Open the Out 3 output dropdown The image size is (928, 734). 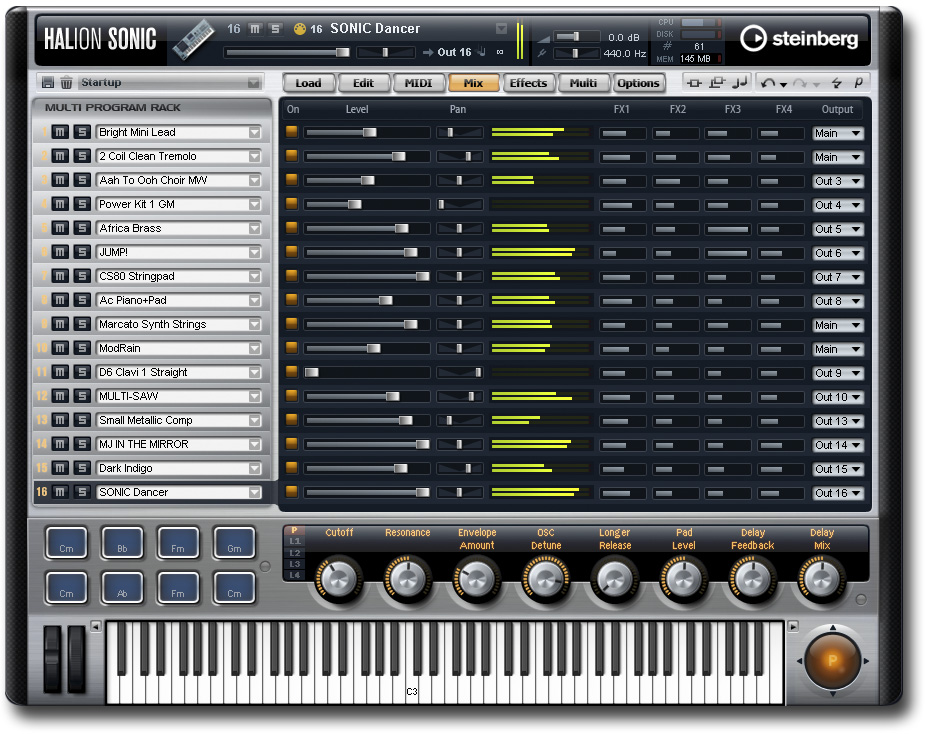click(x=838, y=181)
